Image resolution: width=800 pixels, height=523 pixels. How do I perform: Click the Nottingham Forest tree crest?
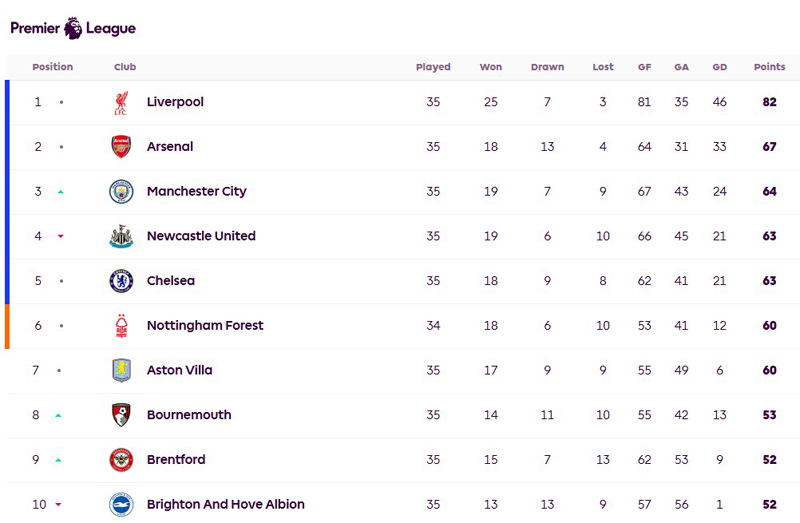[x=121, y=326]
